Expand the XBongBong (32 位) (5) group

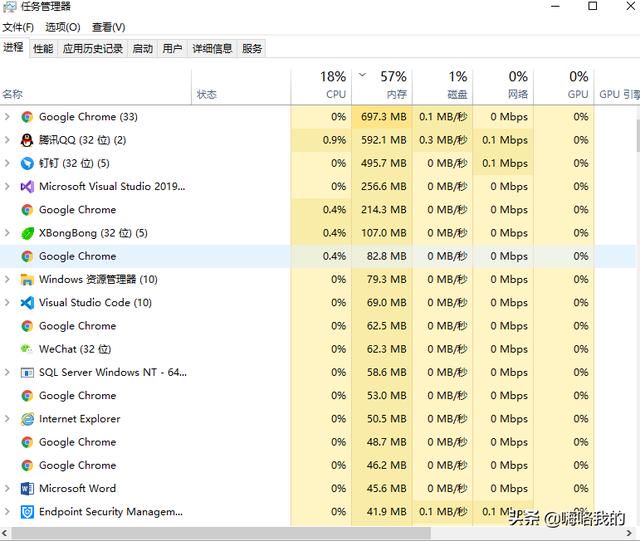click(x=7, y=233)
